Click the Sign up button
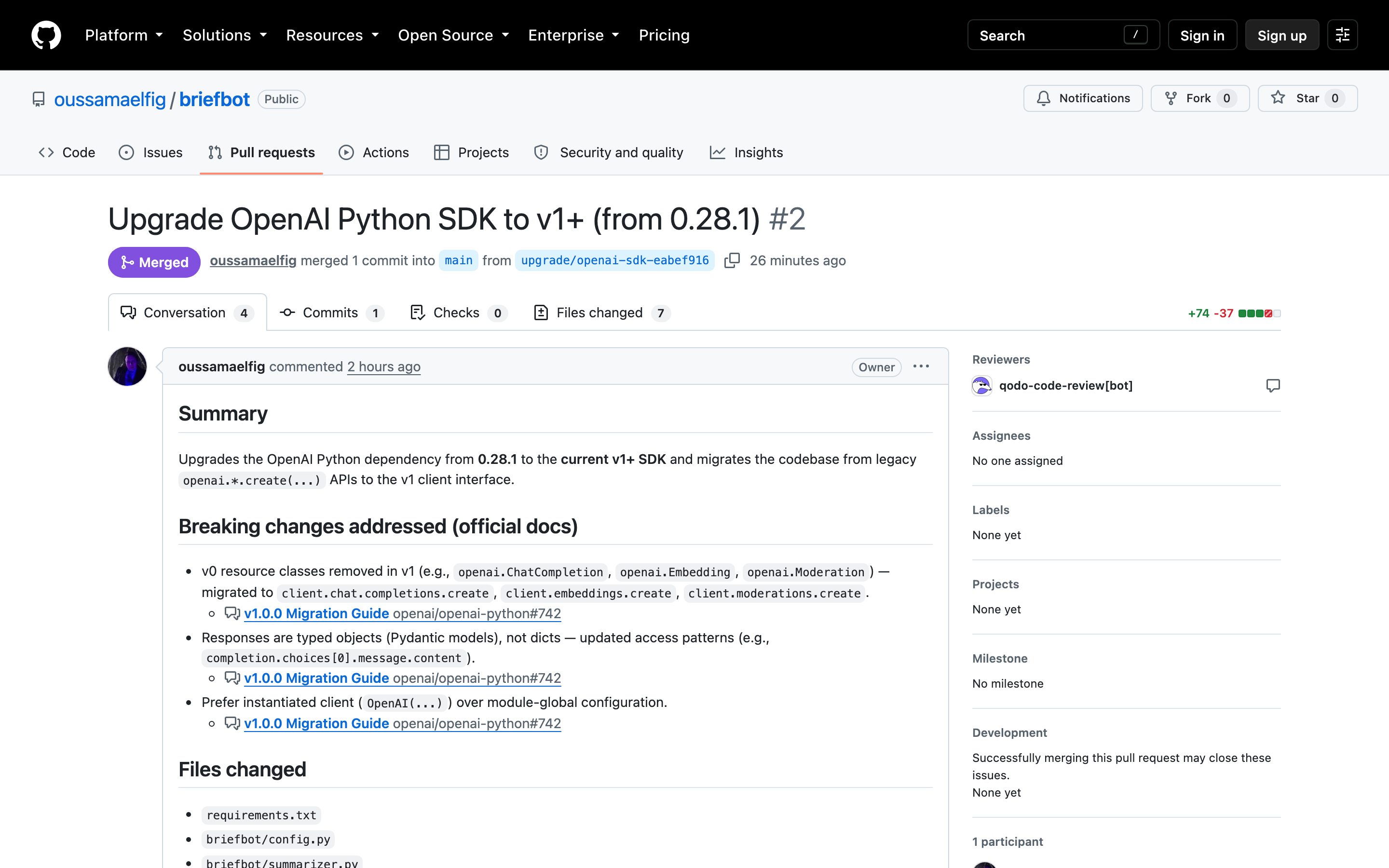 [1281, 35]
